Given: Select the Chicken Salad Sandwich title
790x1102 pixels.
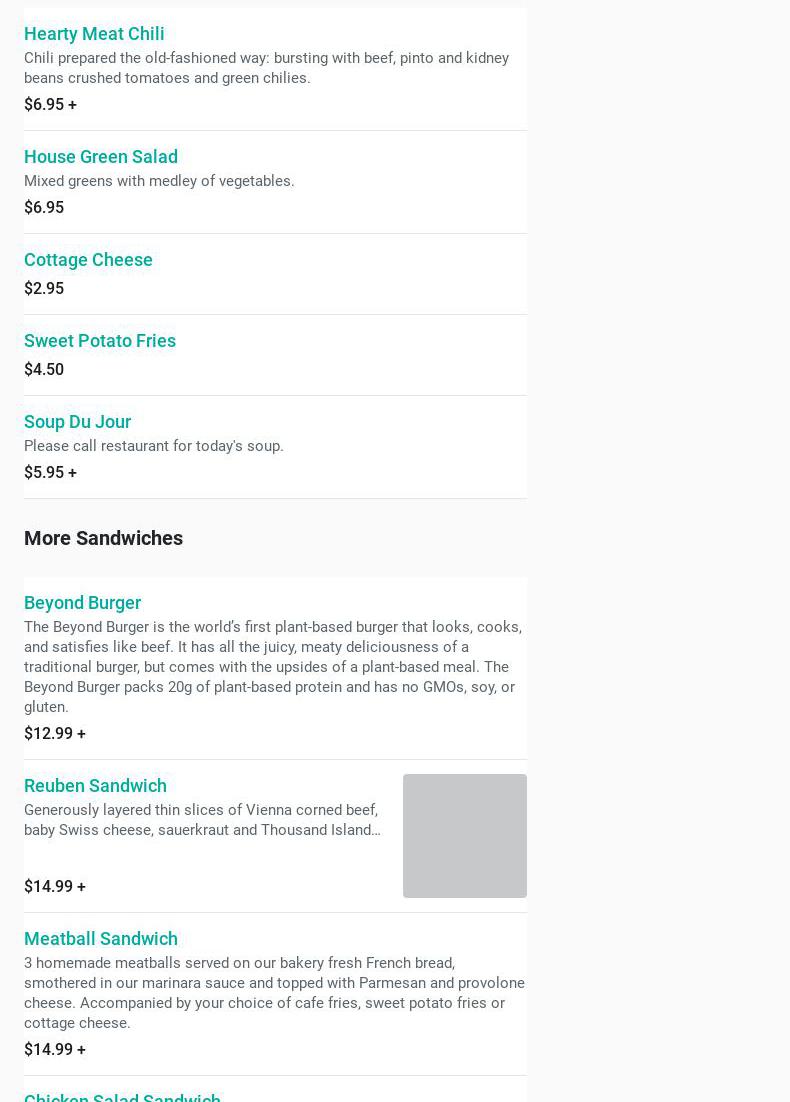Looking at the screenshot, I should click(x=122, y=1096).
